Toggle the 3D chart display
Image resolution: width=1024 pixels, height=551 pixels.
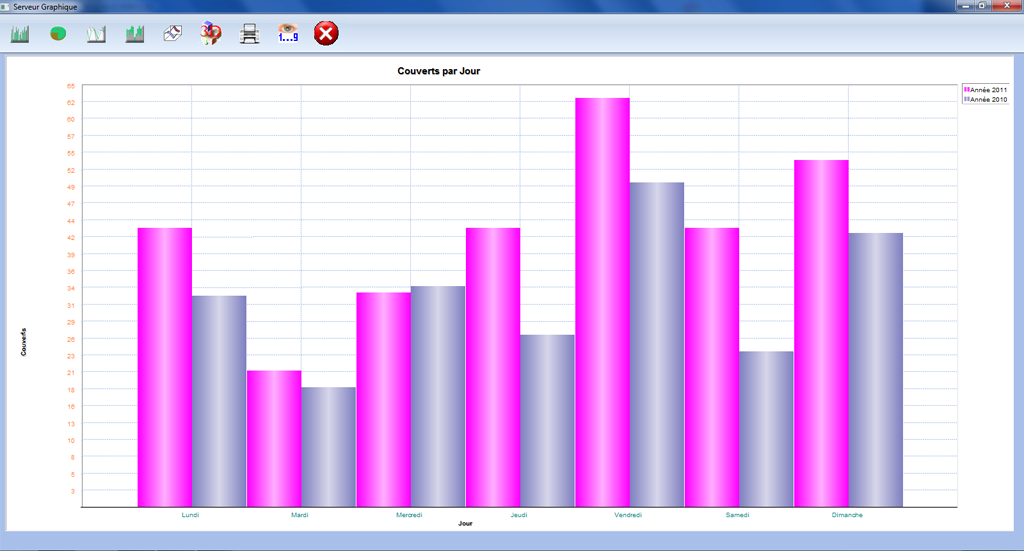coord(211,34)
